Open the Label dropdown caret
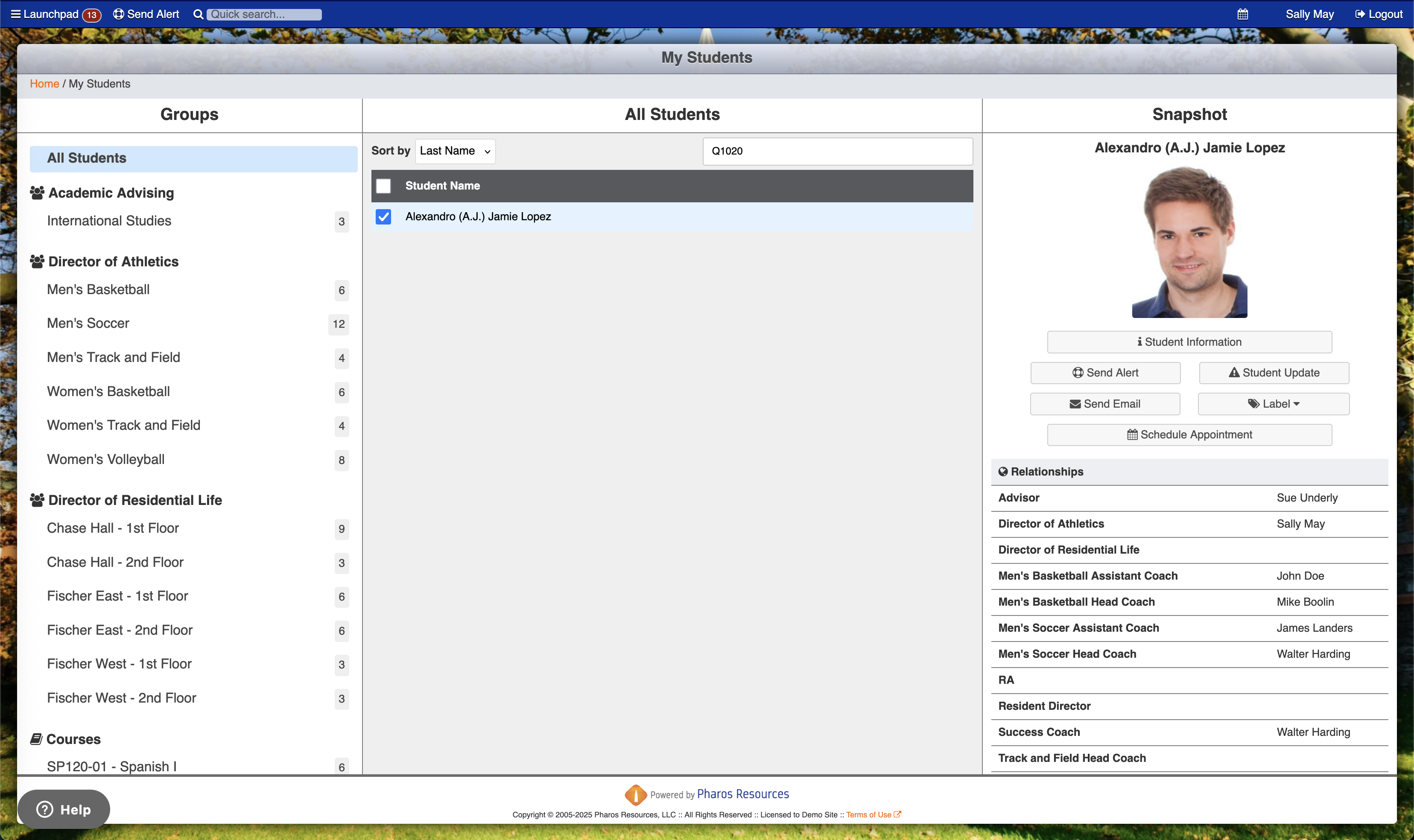The width and height of the screenshot is (1414, 840). click(x=1297, y=404)
